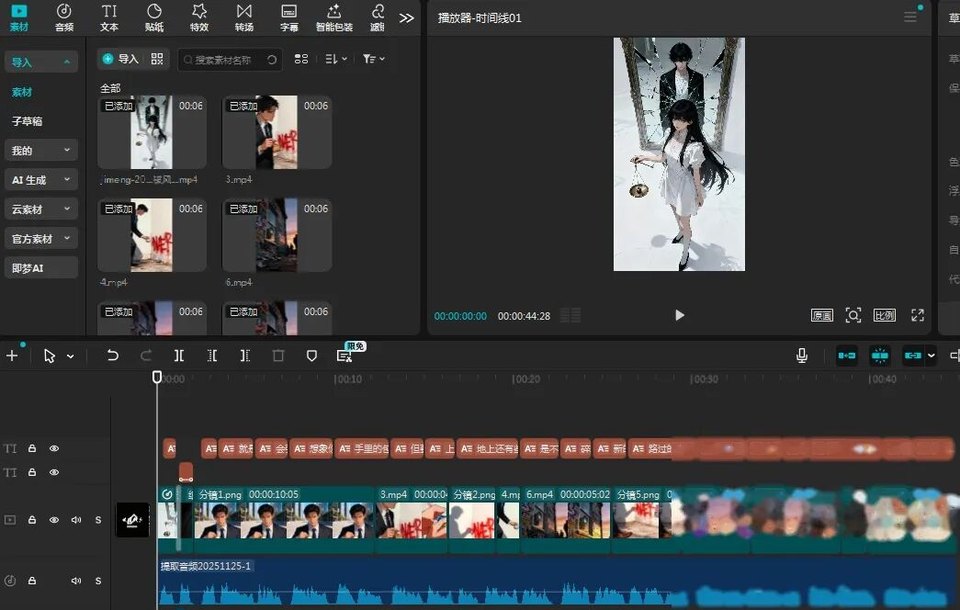Collapse the 导入 sidebar section

41,62
